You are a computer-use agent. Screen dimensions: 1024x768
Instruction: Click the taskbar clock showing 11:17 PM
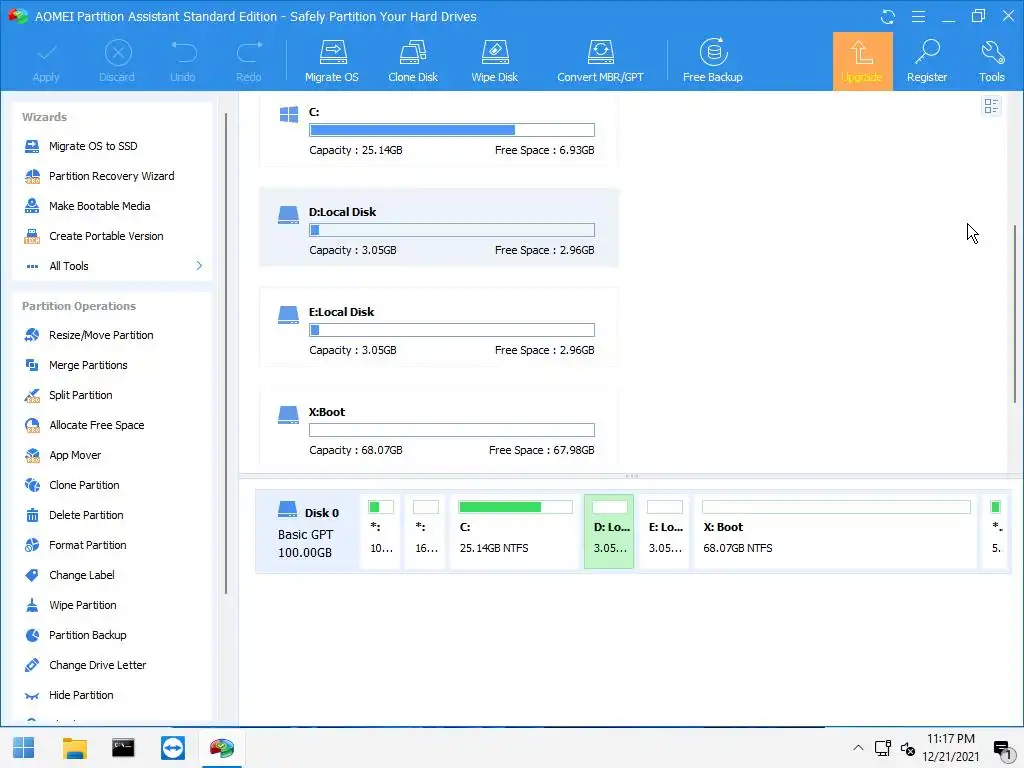[950, 748]
